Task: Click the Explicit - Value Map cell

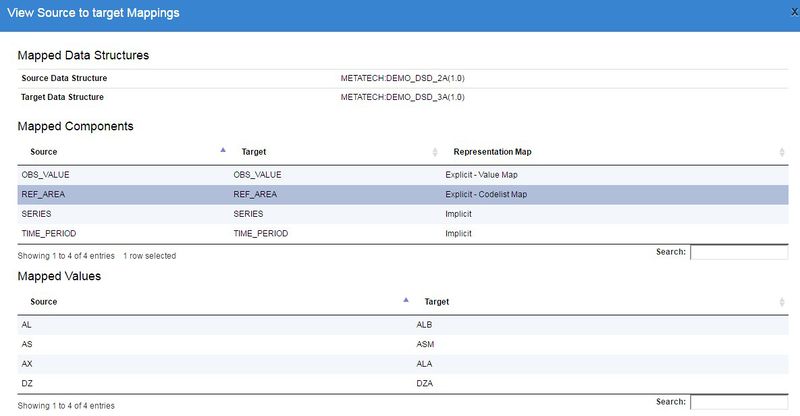Action: [x=481, y=175]
